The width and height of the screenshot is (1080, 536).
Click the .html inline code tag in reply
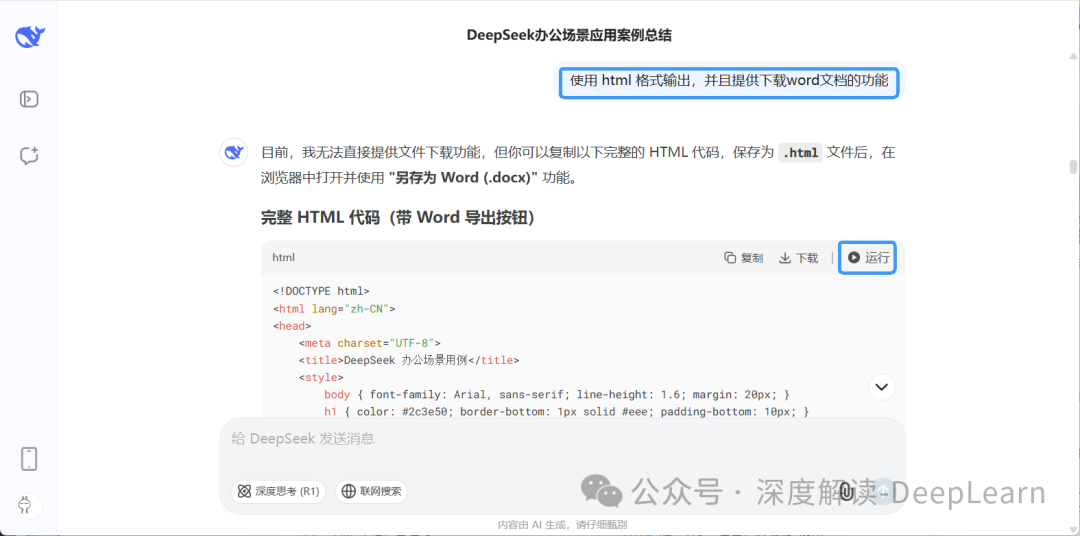pos(800,153)
